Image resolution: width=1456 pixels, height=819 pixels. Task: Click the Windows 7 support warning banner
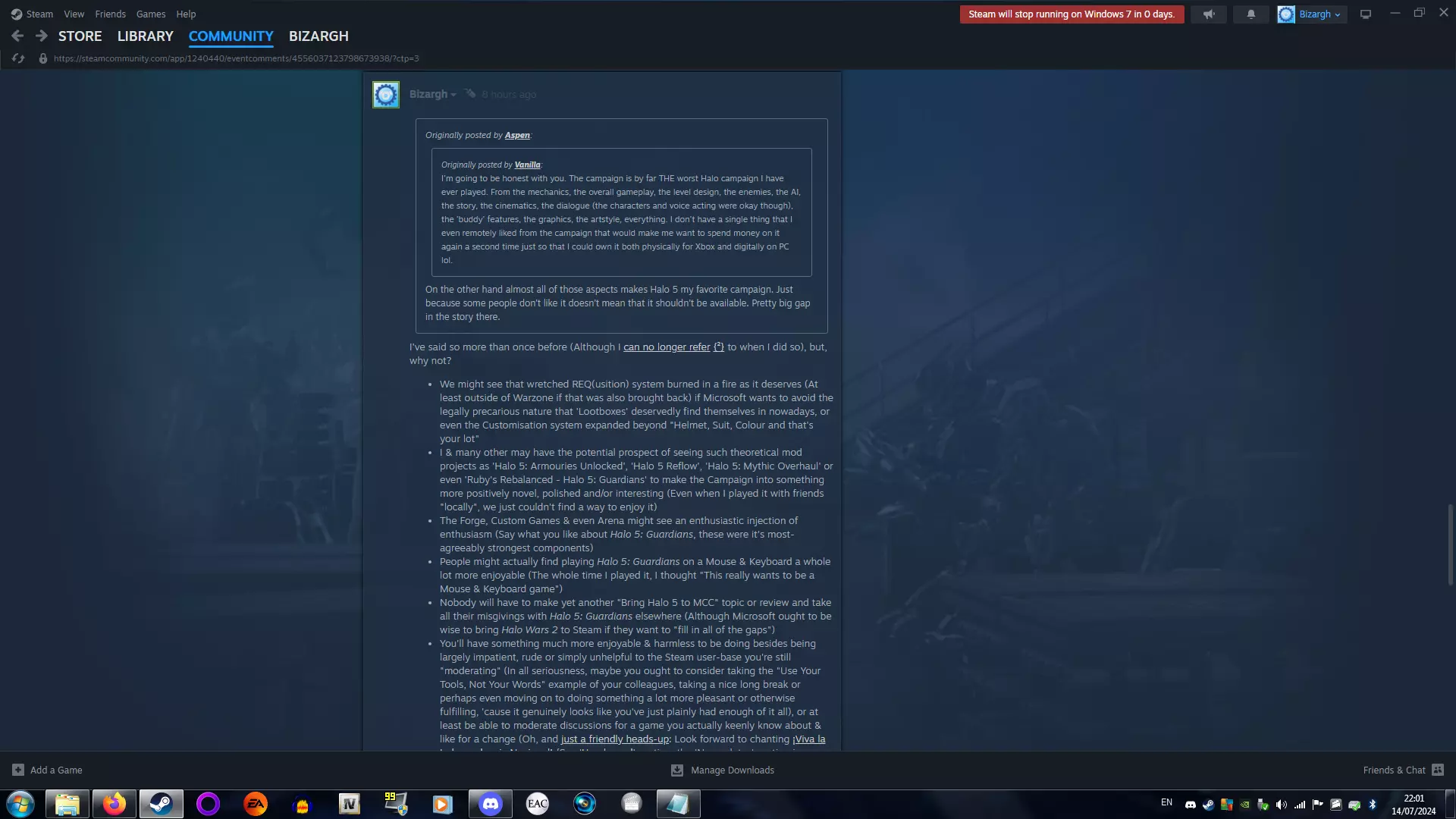pos(1071,14)
